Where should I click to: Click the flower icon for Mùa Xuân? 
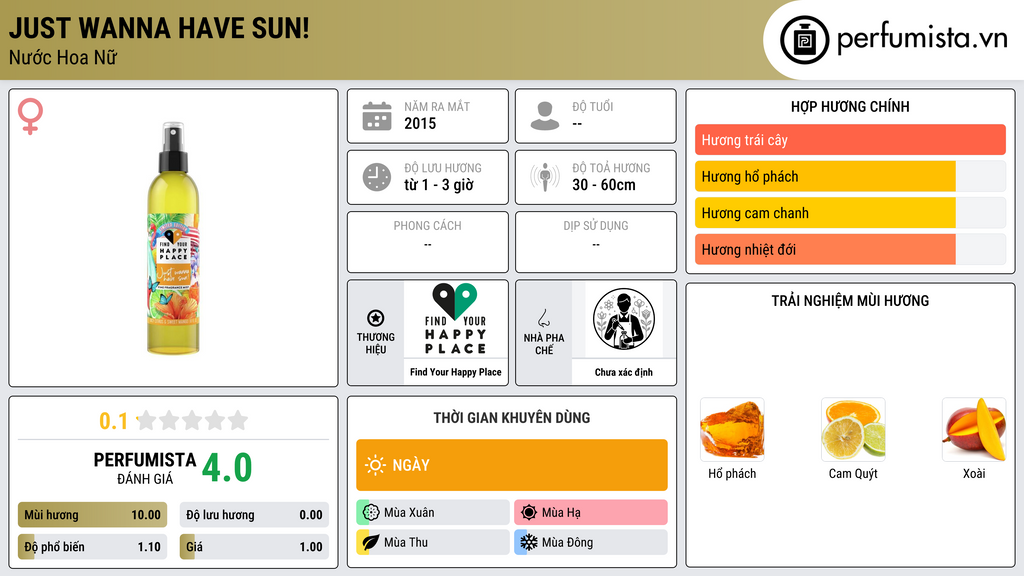371,513
